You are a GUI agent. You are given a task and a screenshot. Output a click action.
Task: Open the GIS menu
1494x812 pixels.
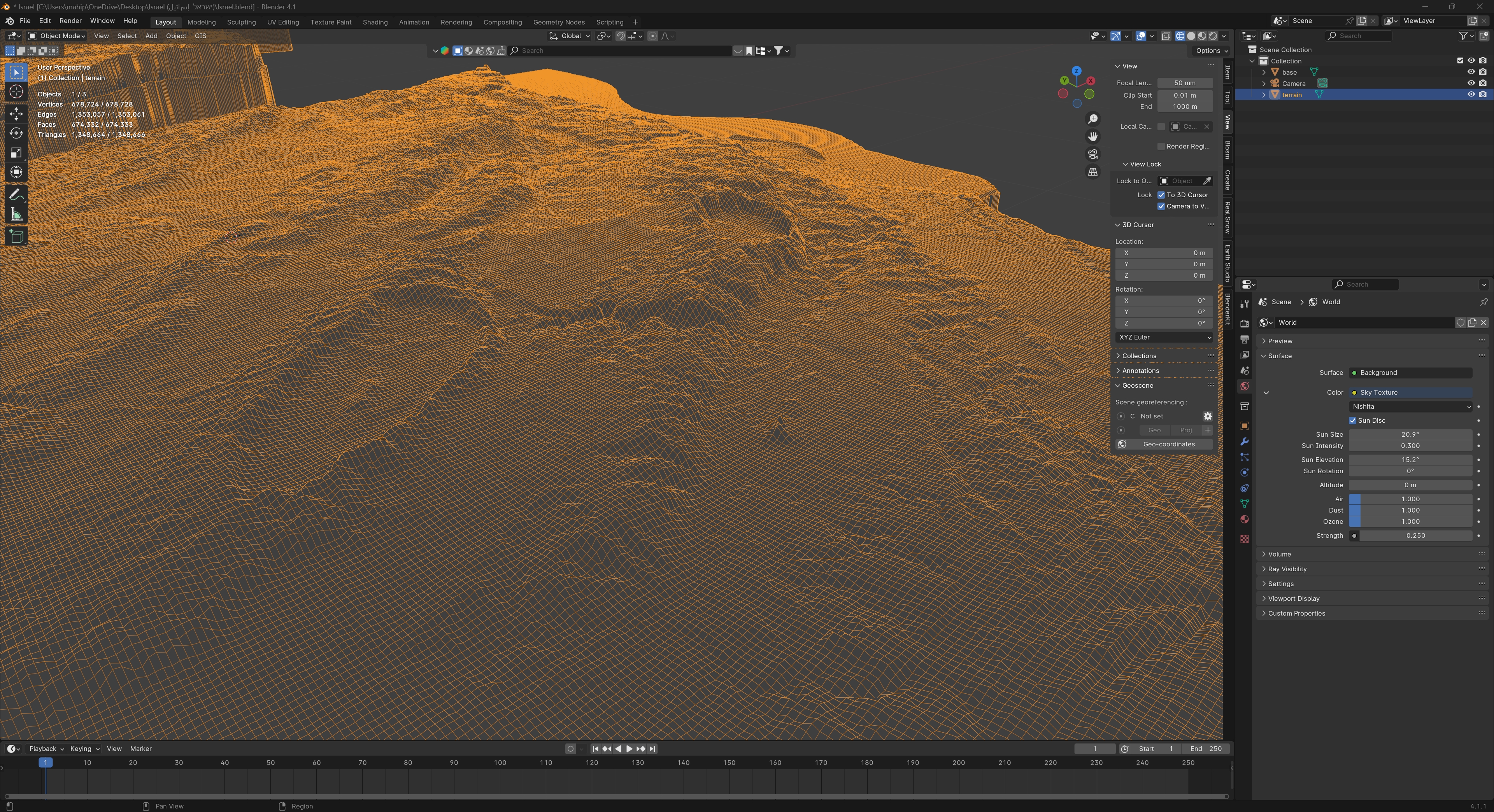click(x=200, y=36)
